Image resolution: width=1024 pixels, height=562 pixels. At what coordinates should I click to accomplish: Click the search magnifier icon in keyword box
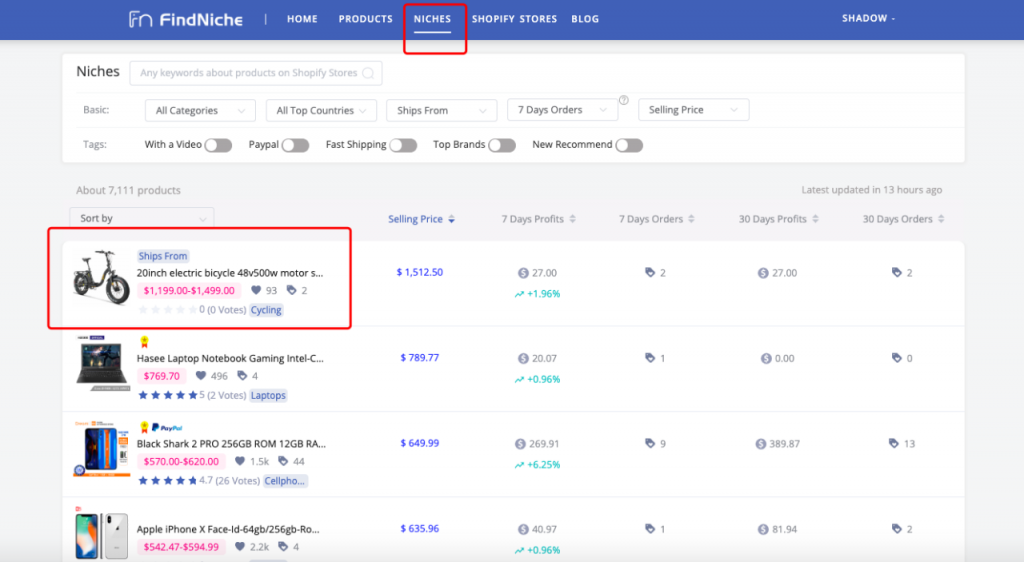[368, 73]
